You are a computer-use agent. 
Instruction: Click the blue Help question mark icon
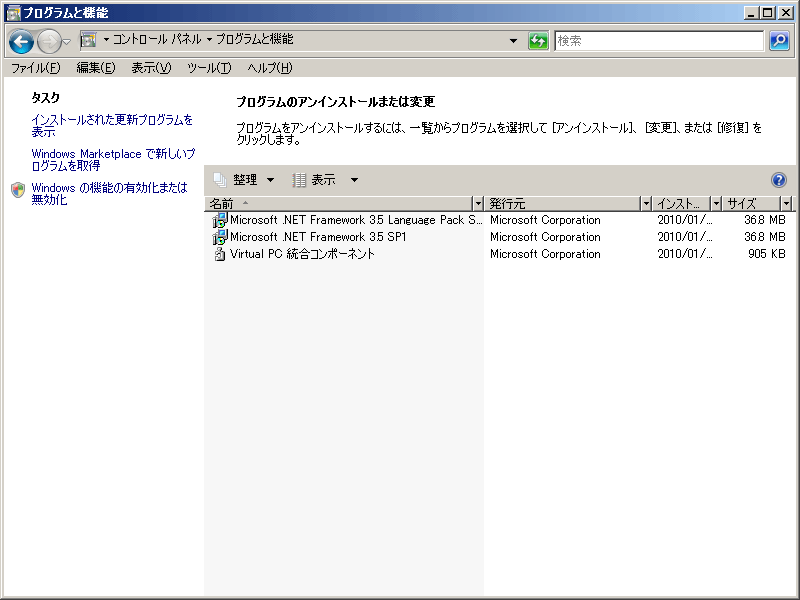pyautogui.click(x=779, y=180)
